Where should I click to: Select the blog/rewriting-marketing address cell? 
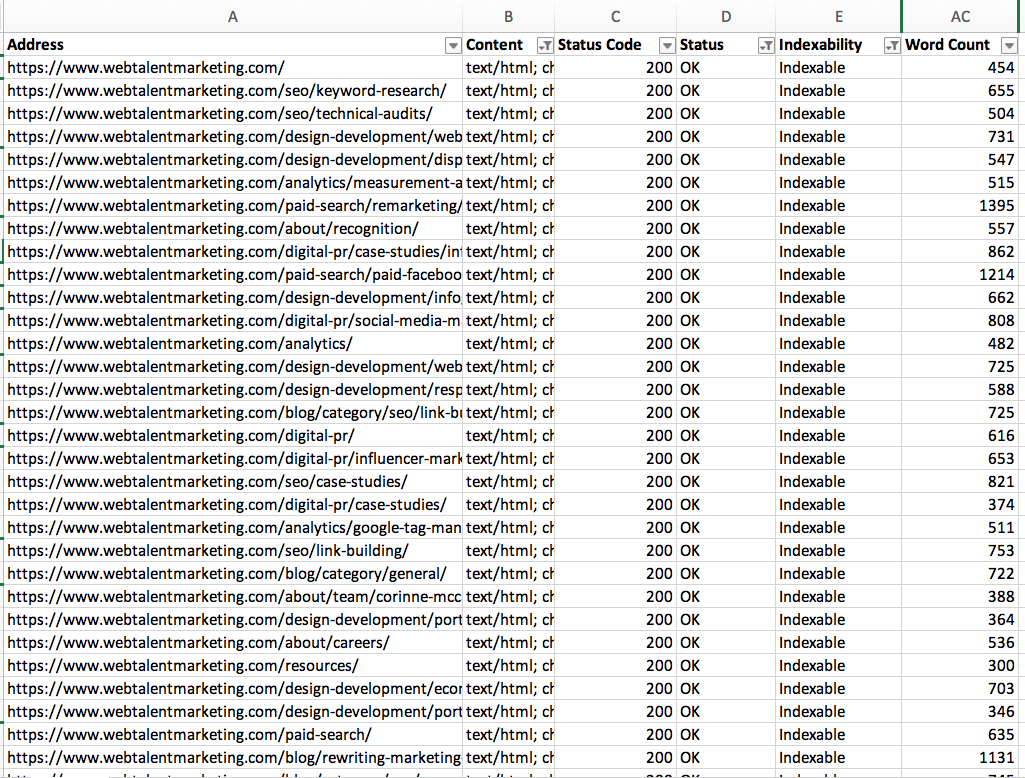point(233,758)
